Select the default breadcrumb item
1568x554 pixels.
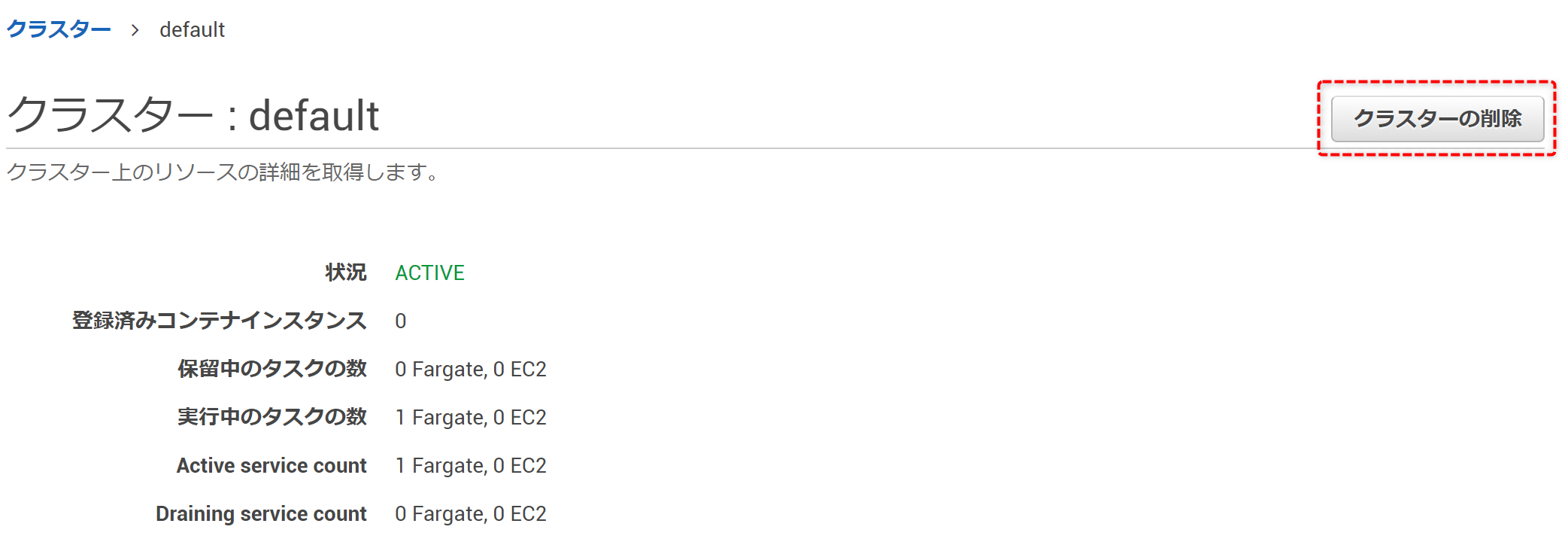pos(192,29)
